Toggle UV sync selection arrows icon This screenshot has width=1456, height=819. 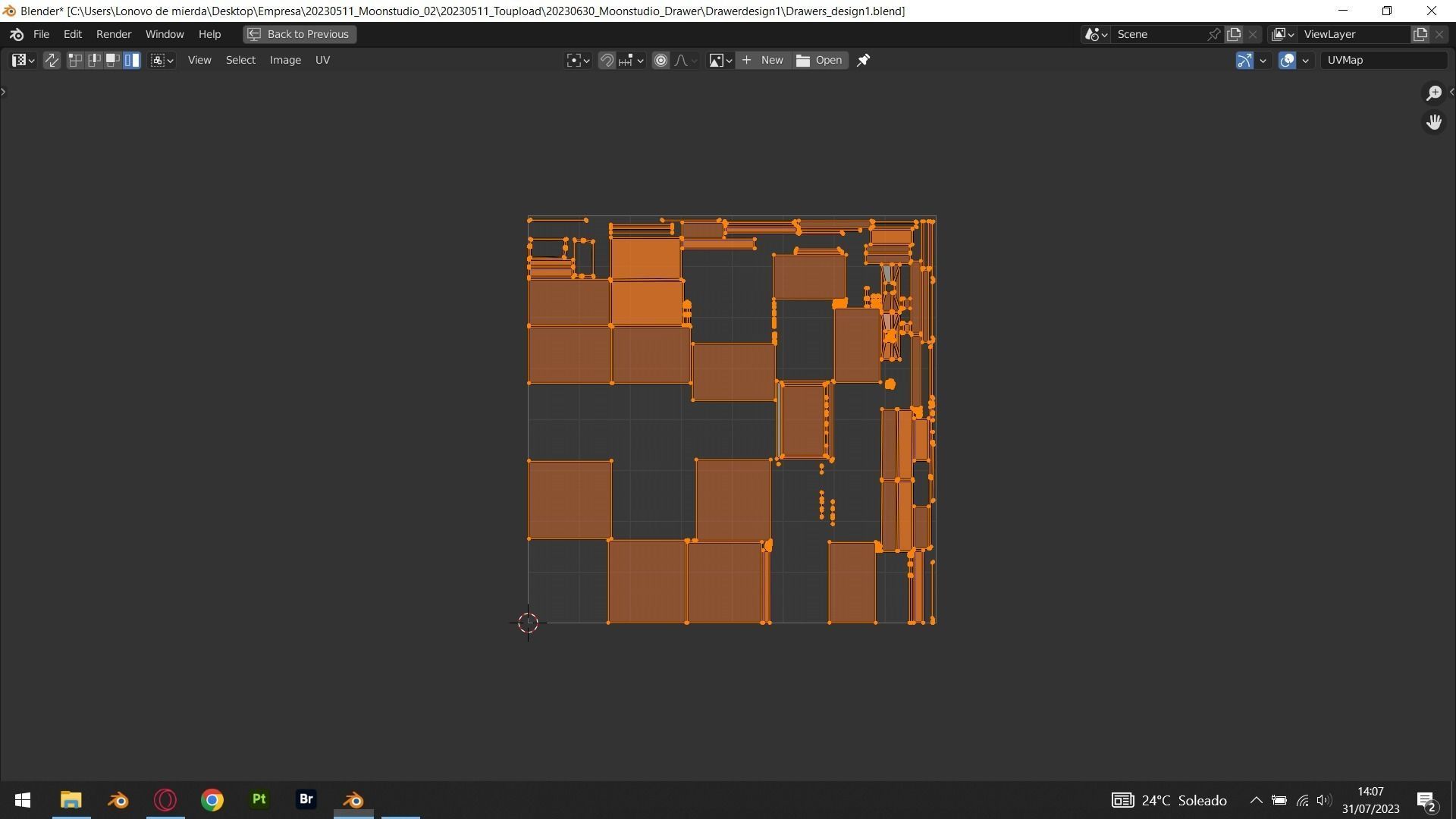tap(52, 60)
